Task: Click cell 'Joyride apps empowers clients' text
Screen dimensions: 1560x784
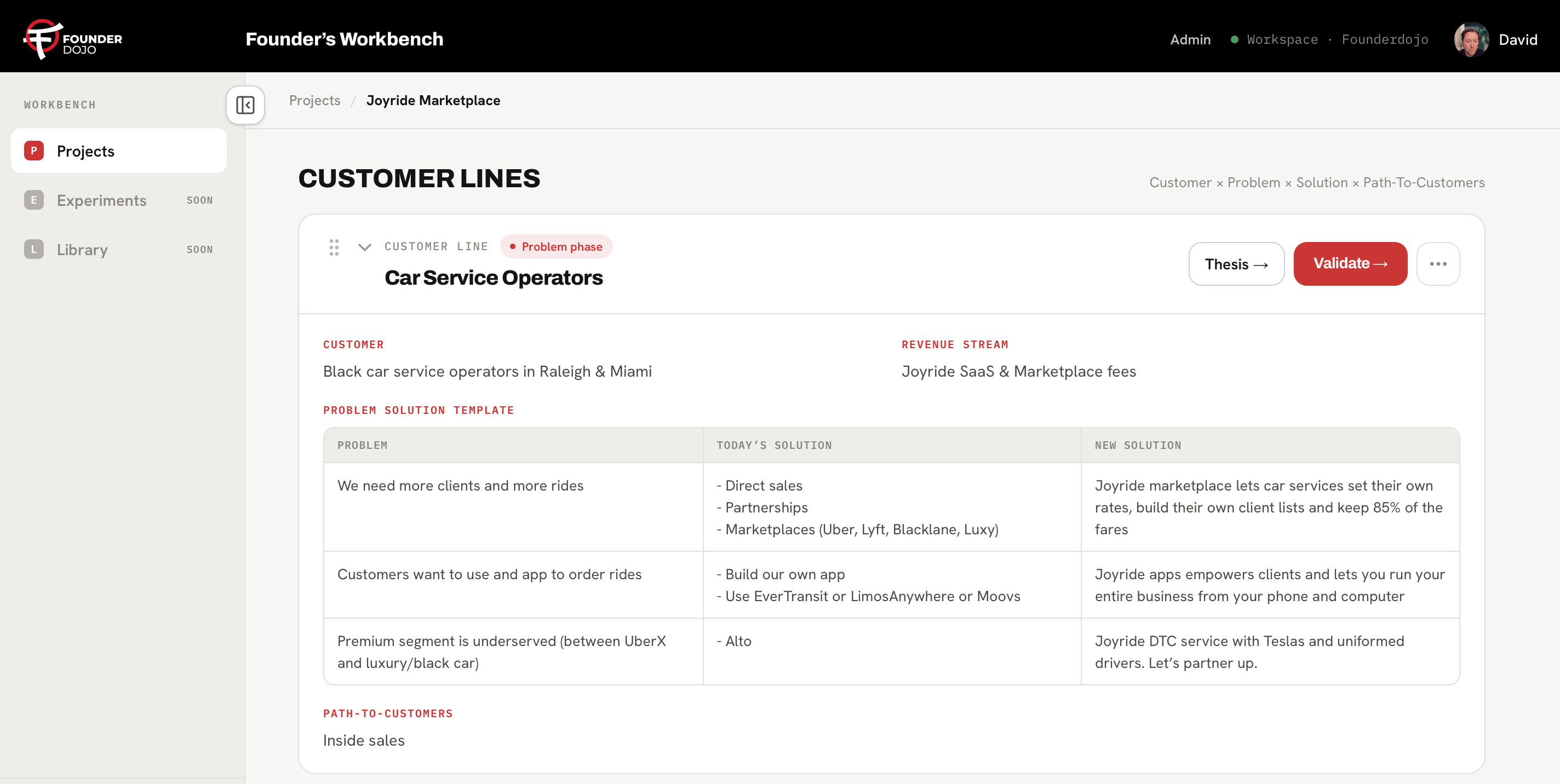Action: click(1270, 585)
